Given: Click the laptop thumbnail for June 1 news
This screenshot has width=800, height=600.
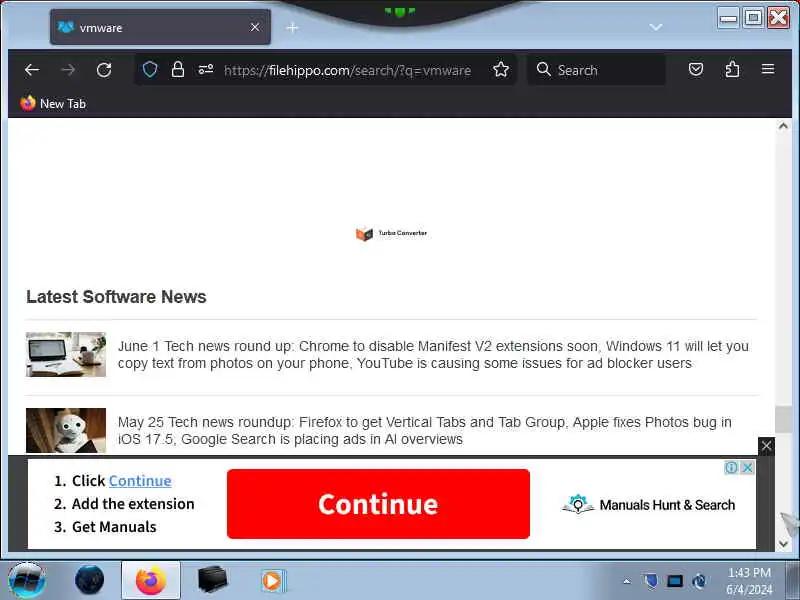Looking at the screenshot, I should pyautogui.click(x=66, y=355).
